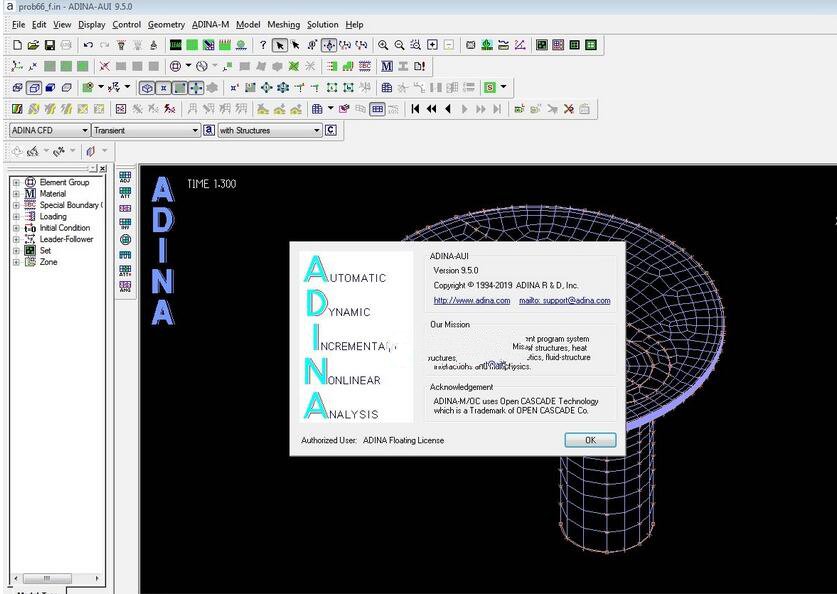Toggle the wireframe box display mode
The width and height of the screenshot is (837, 594).
(x=34, y=88)
